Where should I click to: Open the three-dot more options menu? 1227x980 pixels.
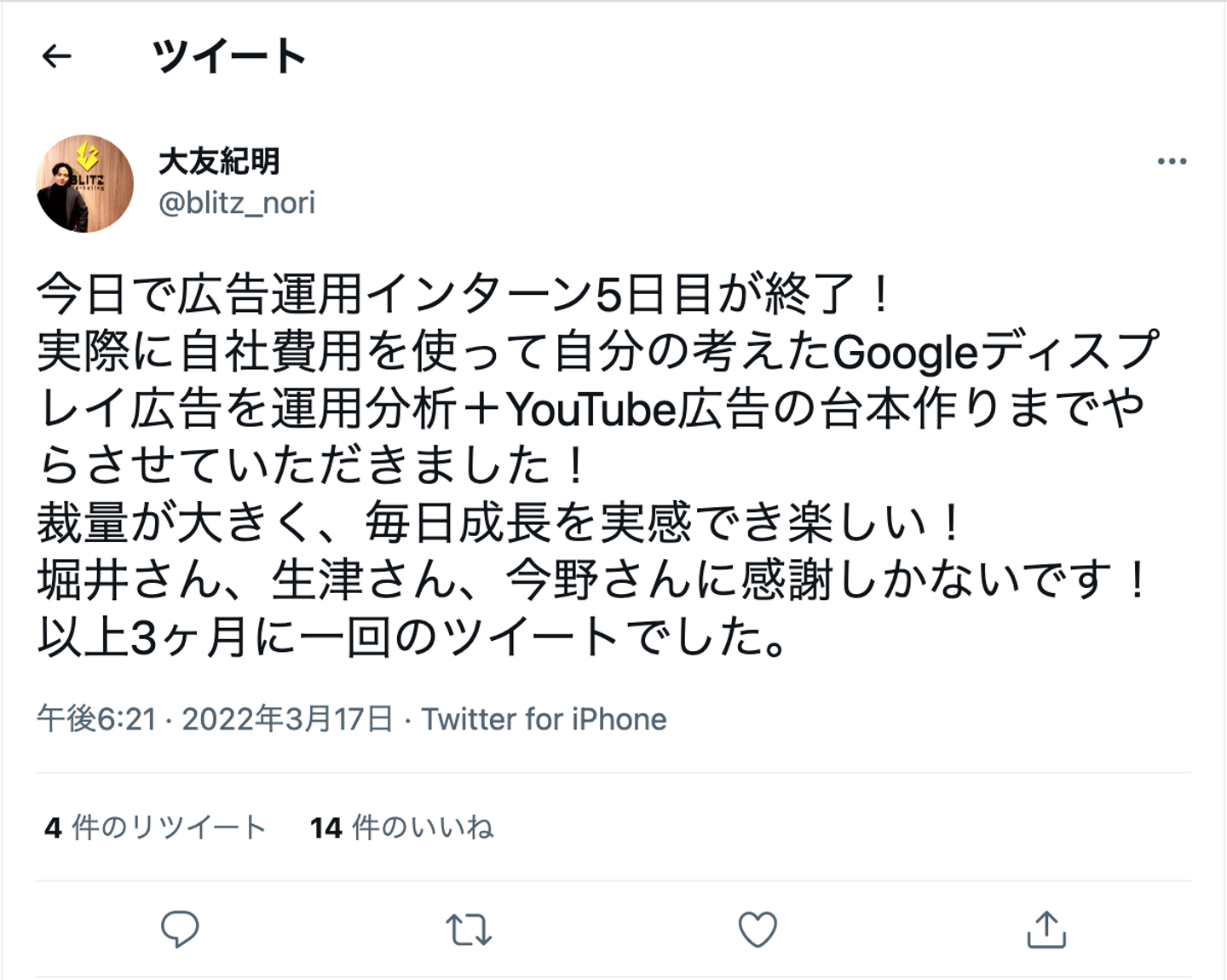click(x=1172, y=162)
